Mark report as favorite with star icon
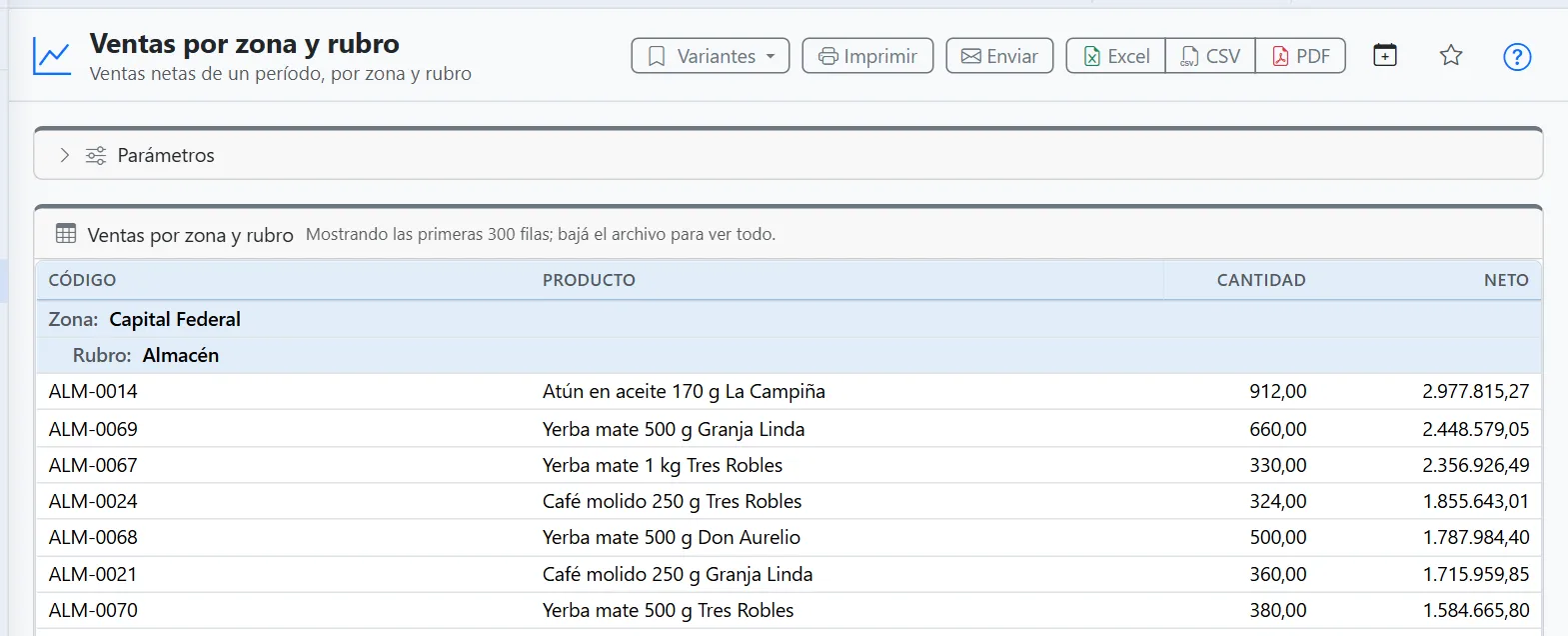 coord(1451,55)
